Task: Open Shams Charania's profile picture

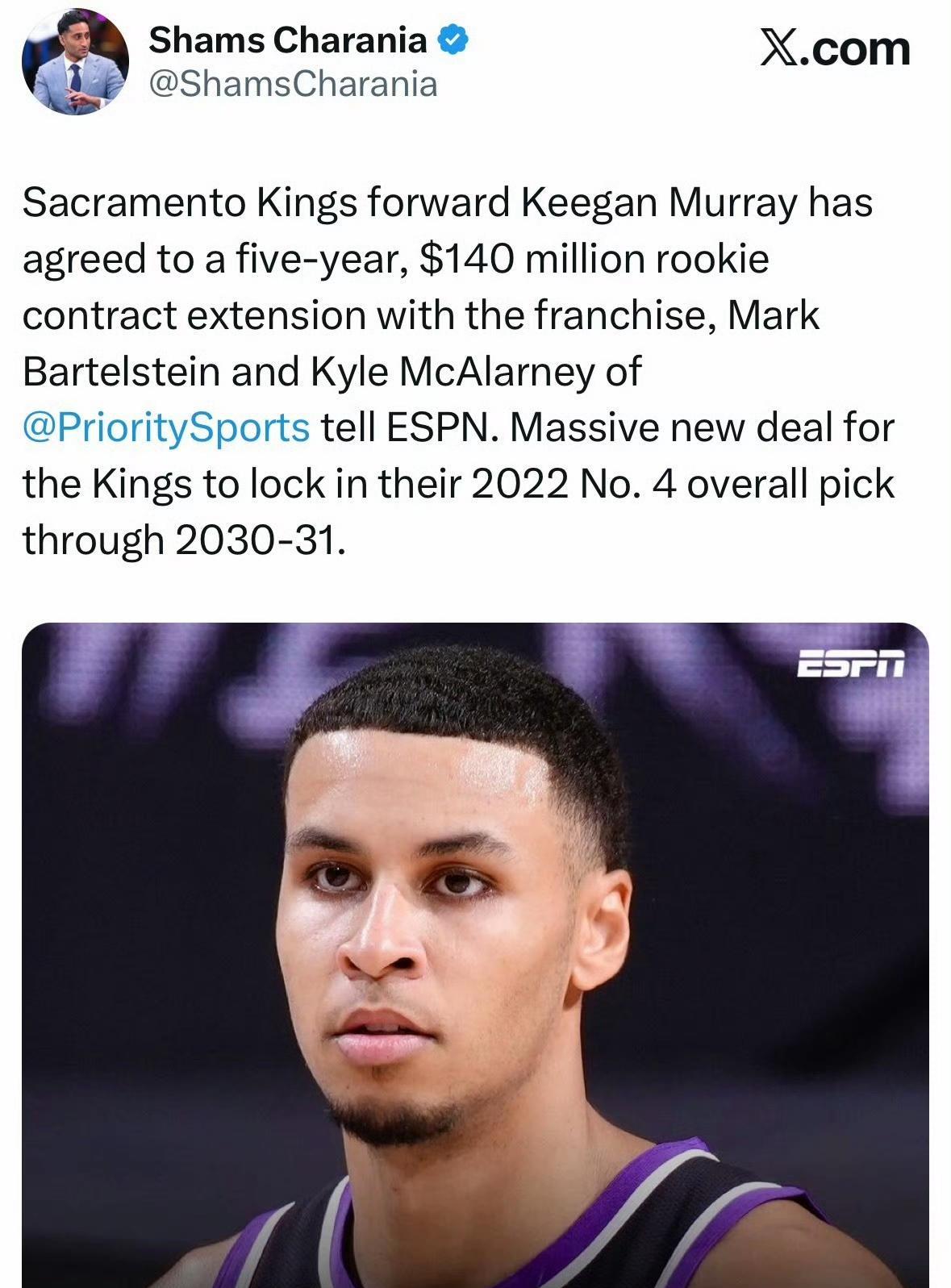Action: 74,63
